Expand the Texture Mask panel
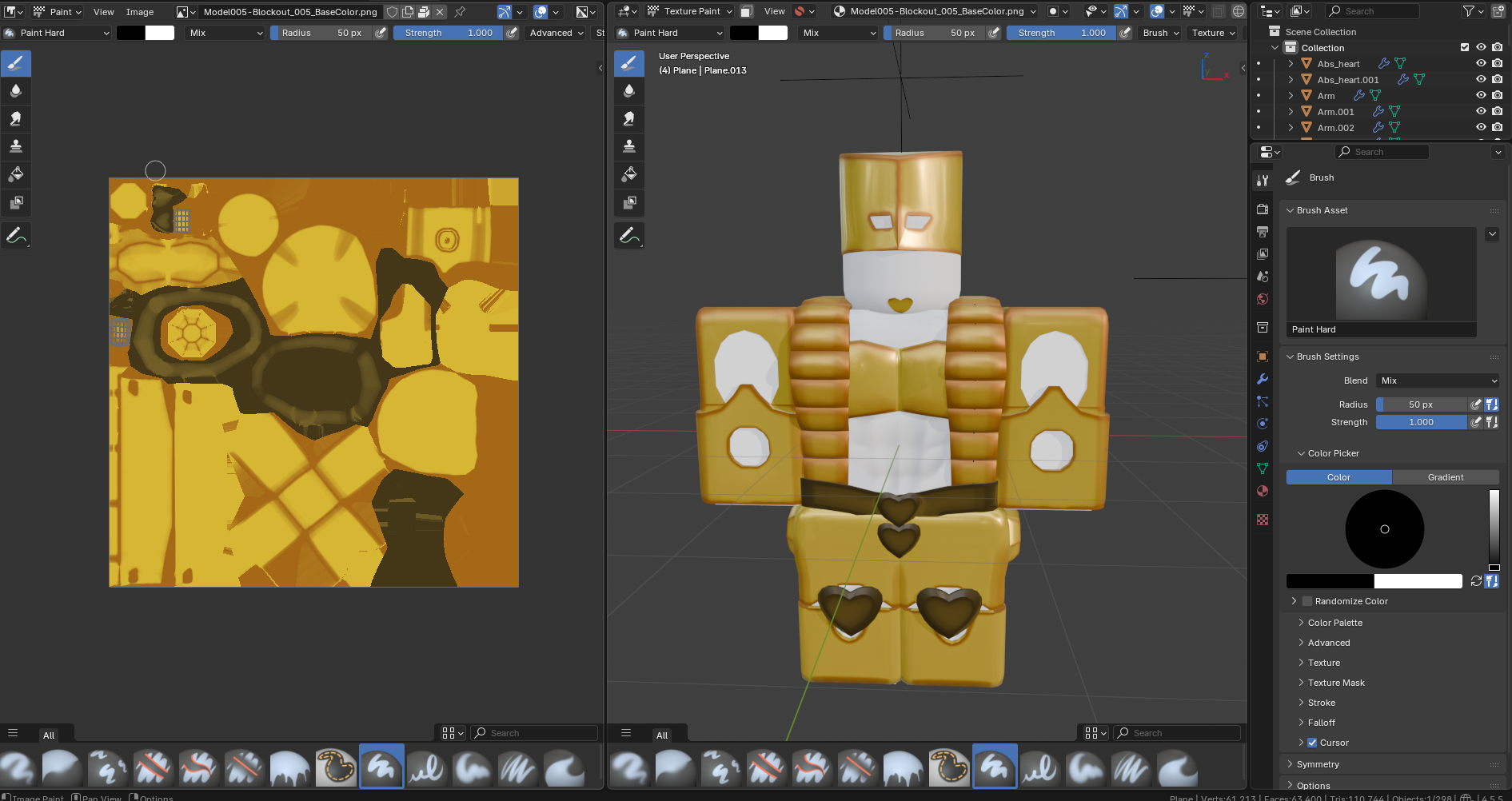This screenshot has width=1512, height=801. point(1336,683)
